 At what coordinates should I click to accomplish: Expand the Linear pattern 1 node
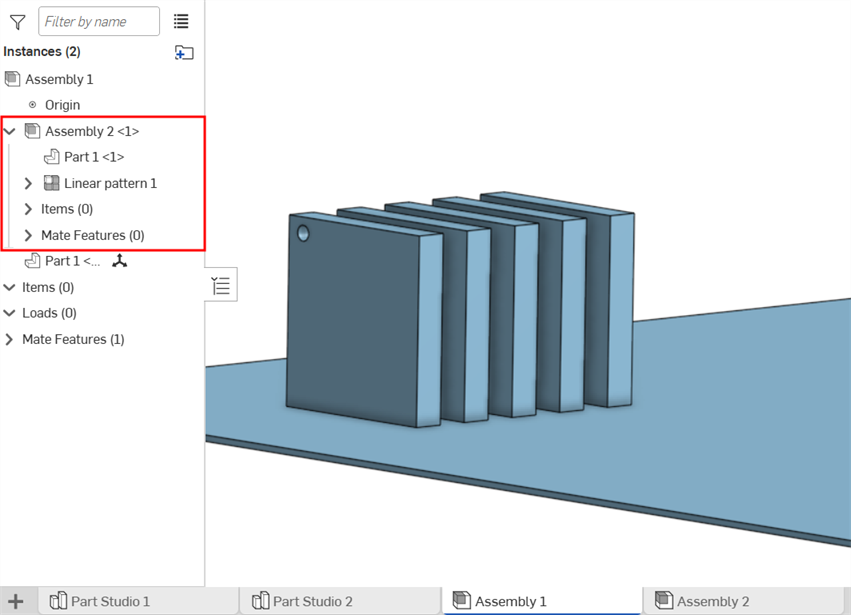tap(28, 183)
